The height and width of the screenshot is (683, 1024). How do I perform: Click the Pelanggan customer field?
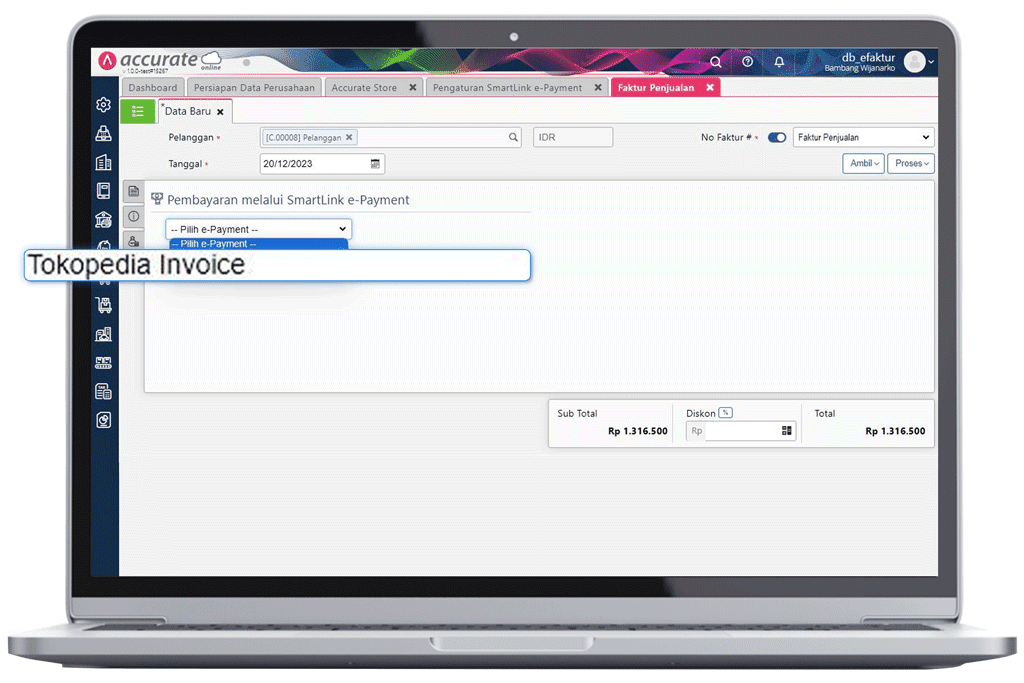(391, 137)
